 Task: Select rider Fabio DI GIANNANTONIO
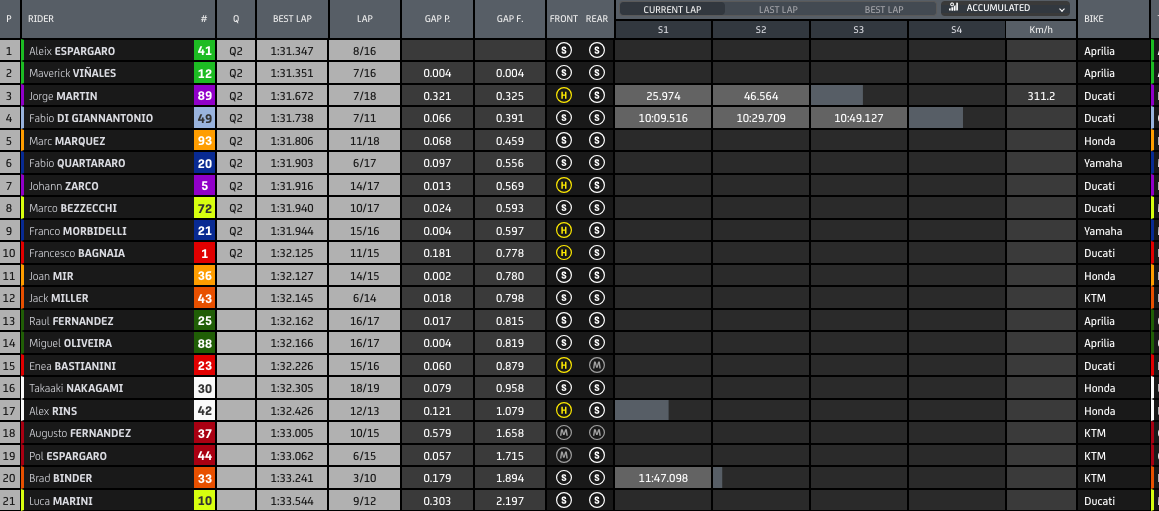pyautogui.click(x=91, y=118)
